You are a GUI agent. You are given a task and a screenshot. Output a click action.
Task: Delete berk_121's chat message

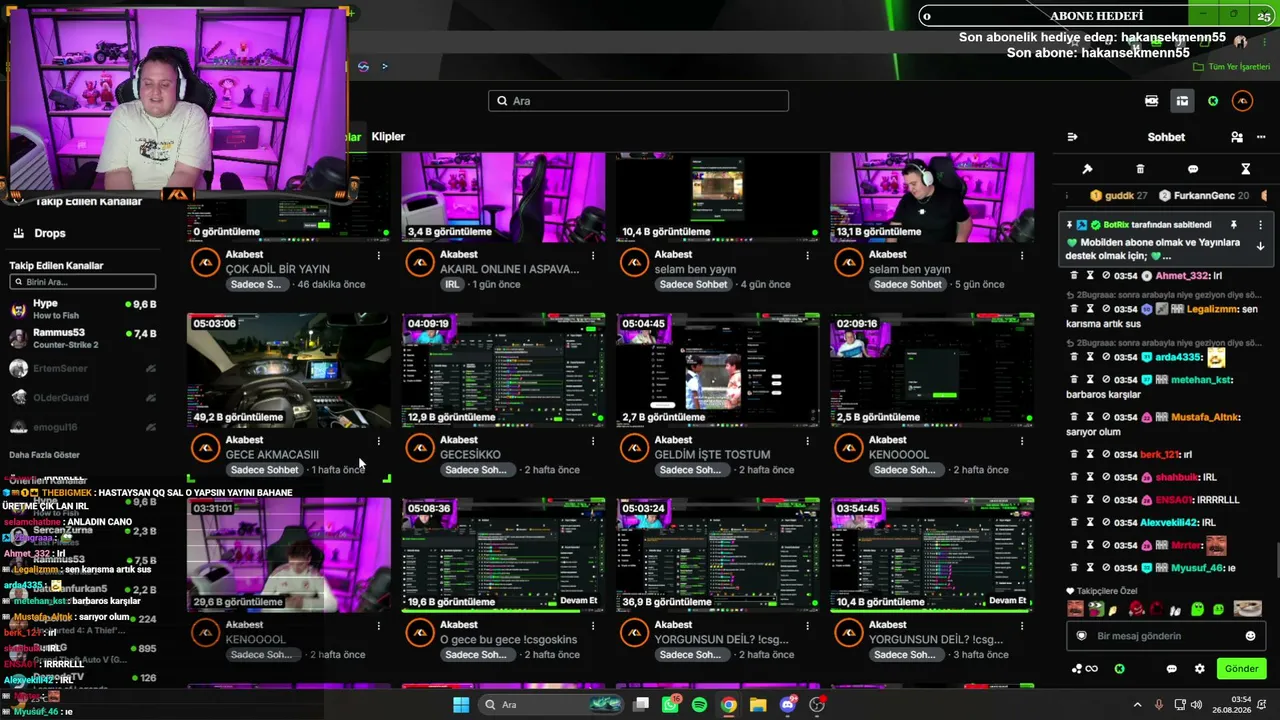[1075, 454]
